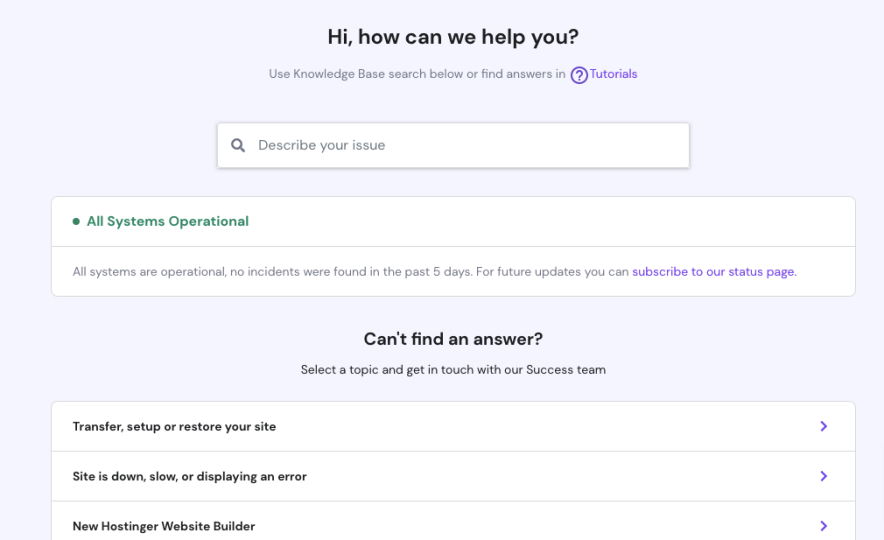Select "Transfer, setup or restore your site" topic
This screenshot has height=540, width=884.
point(174,427)
